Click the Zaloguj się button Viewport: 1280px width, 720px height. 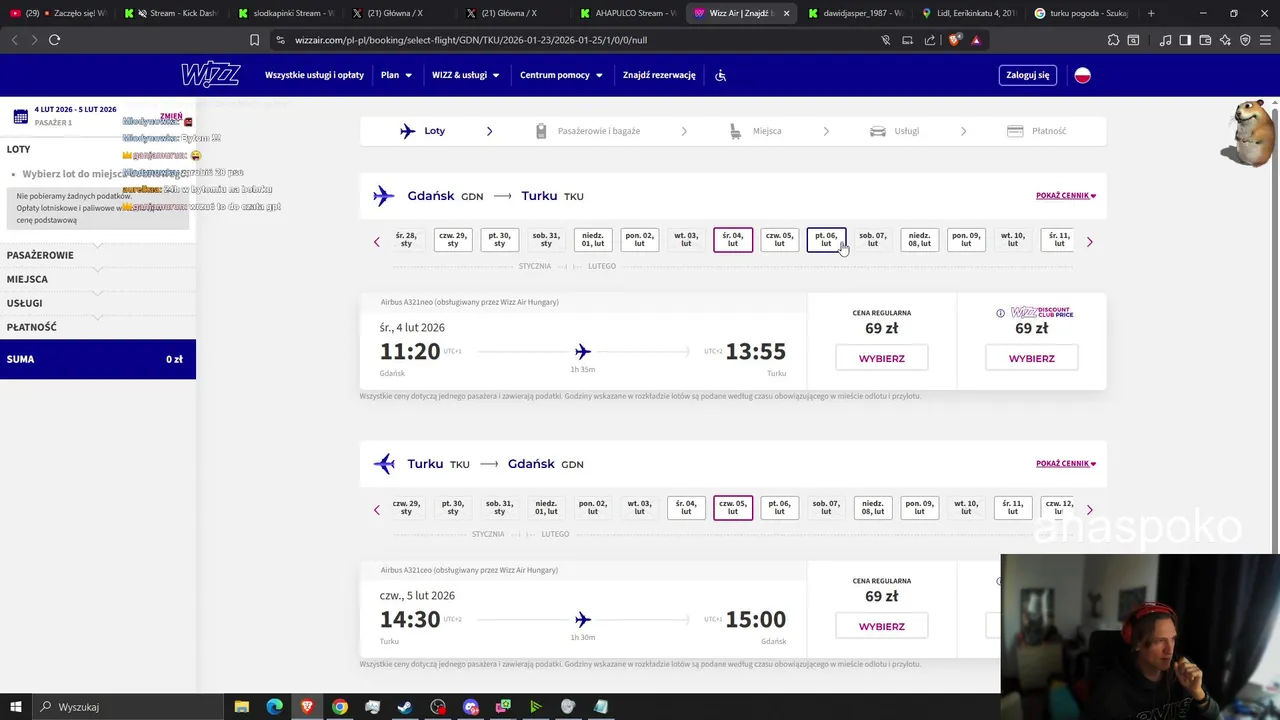click(1028, 75)
